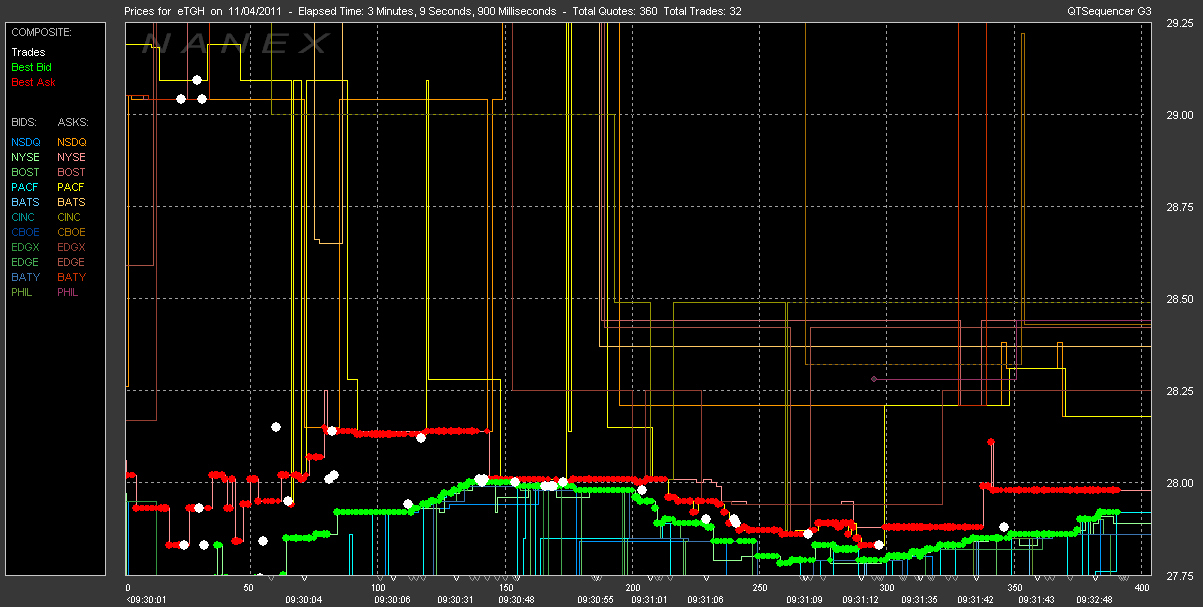Choose CBOE in the BIDS column
This screenshot has width=1203, height=607.
pos(26,232)
